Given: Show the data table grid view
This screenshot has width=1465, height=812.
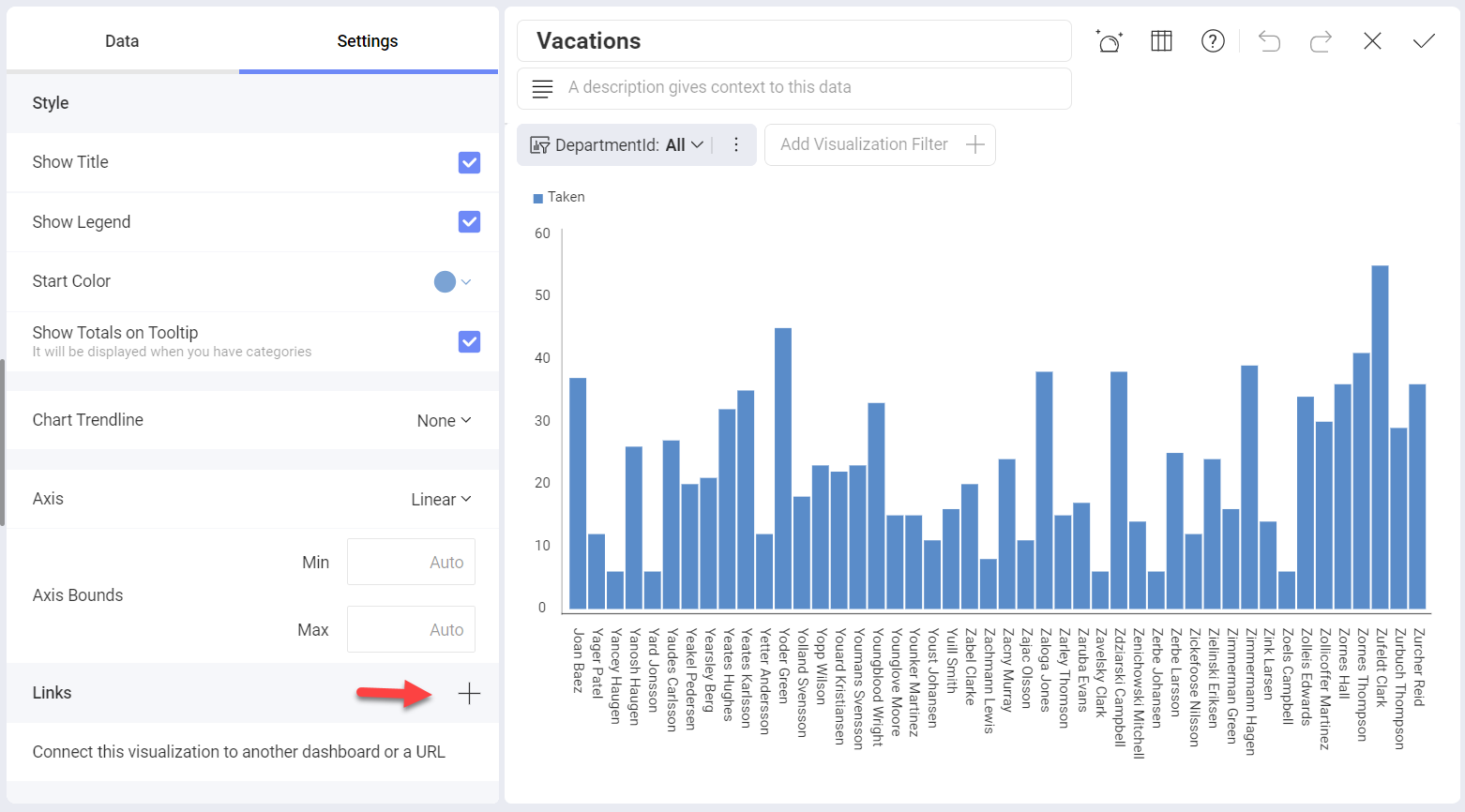Looking at the screenshot, I should point(1161,41).
